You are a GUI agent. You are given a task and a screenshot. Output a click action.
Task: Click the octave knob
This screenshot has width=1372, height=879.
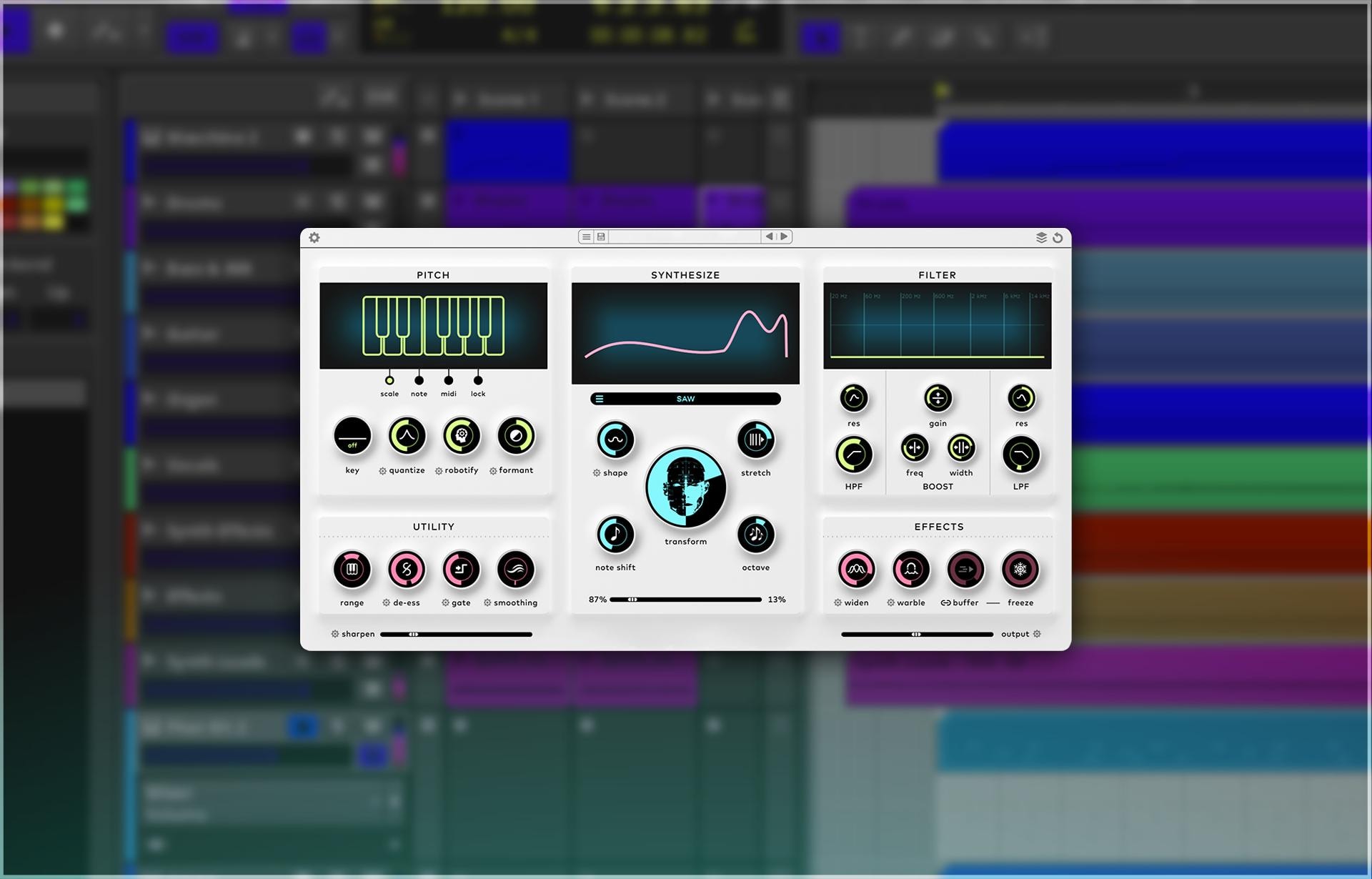(756, 535)
